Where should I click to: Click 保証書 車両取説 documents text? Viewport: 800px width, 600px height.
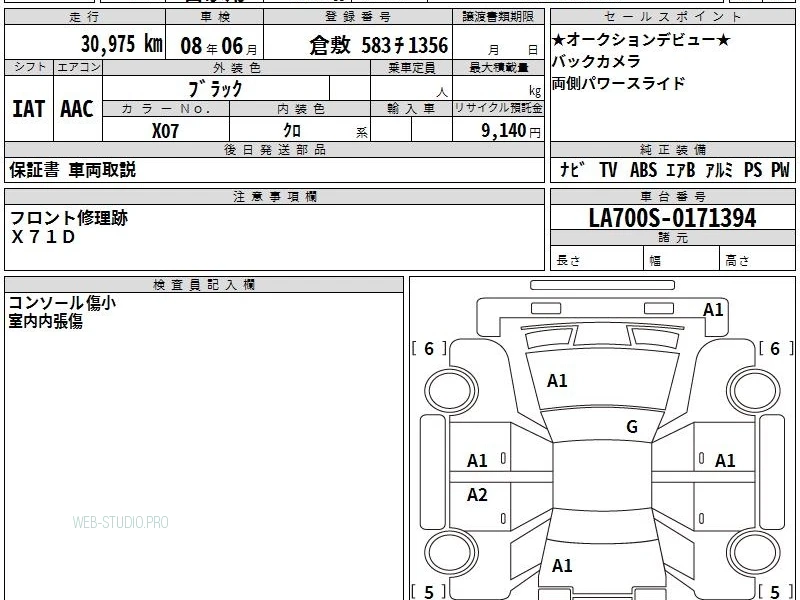pyautogui.click(x=72, y=169)
